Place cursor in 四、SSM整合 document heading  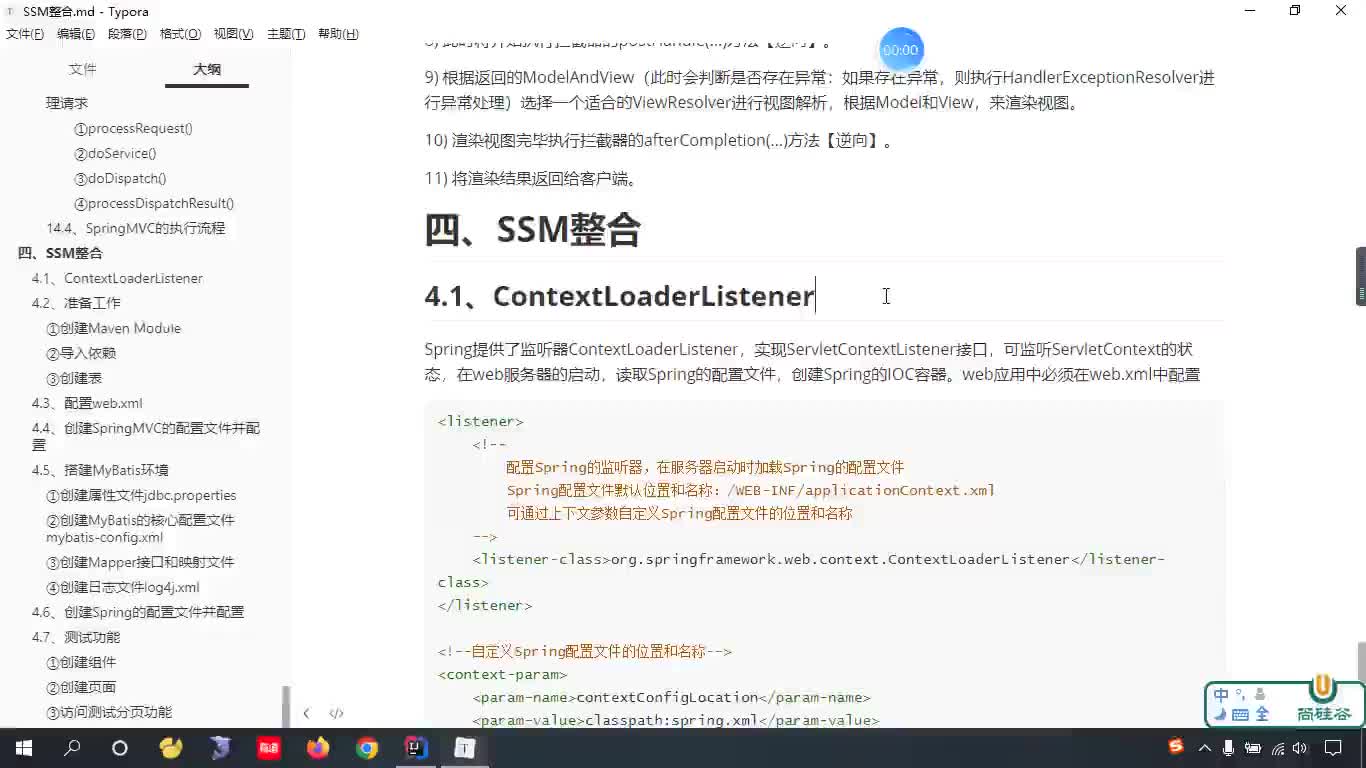click(533, 230)
